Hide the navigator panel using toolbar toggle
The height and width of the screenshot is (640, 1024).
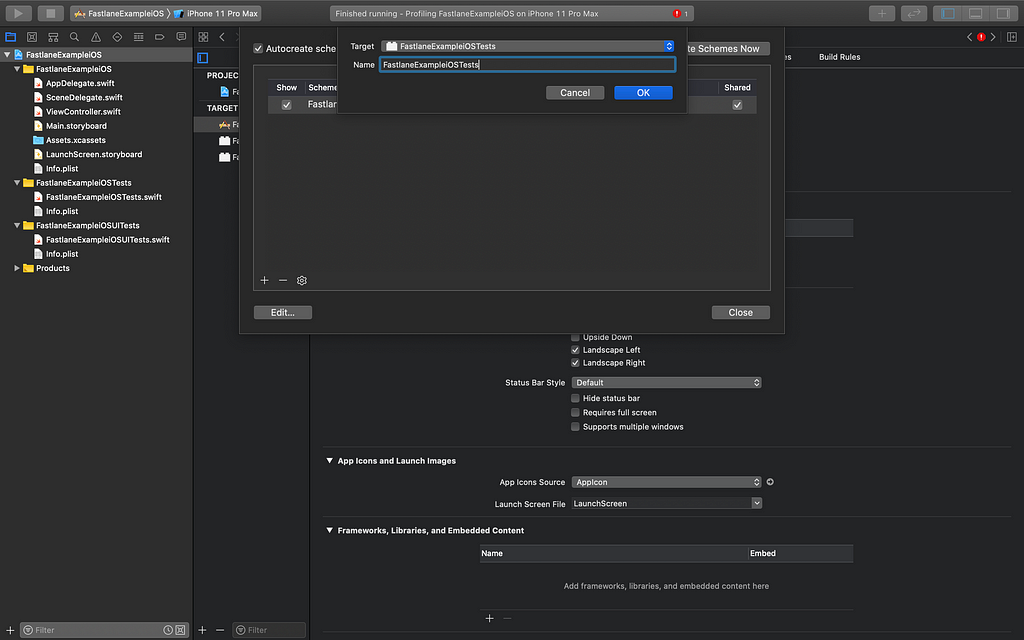948,13
